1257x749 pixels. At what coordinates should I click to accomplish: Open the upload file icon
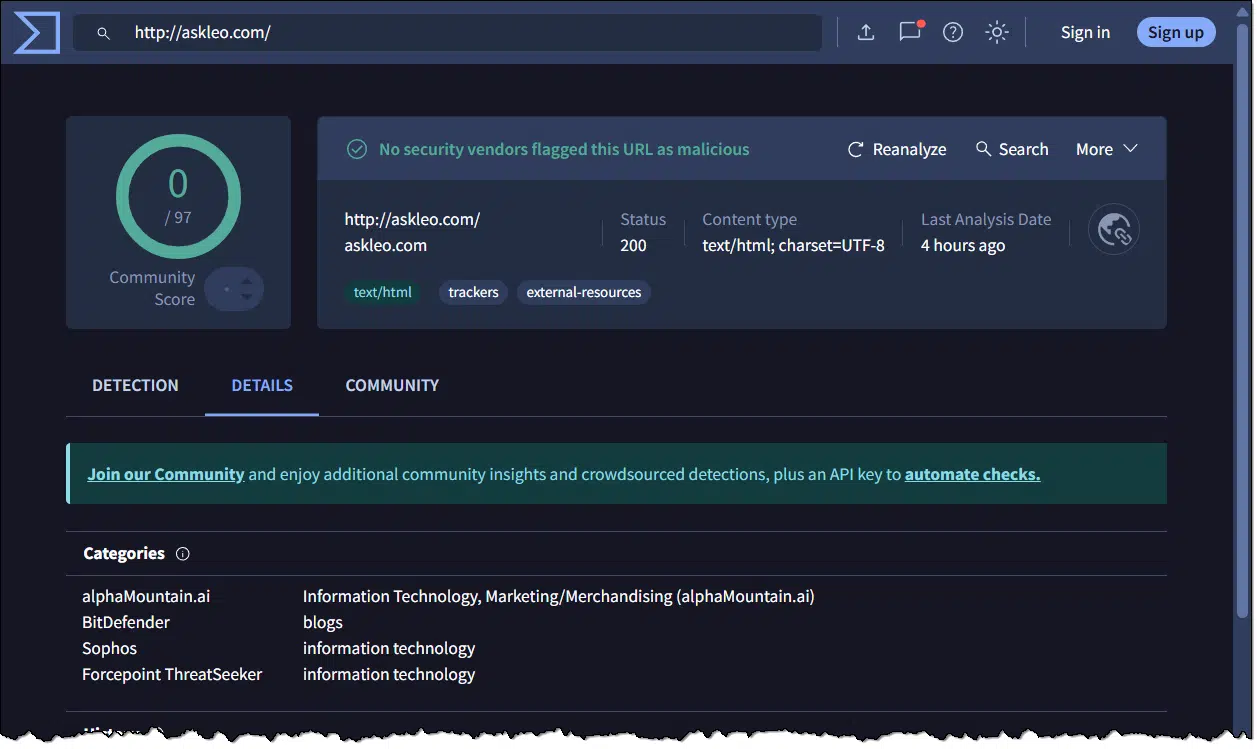tap(866, 32)
